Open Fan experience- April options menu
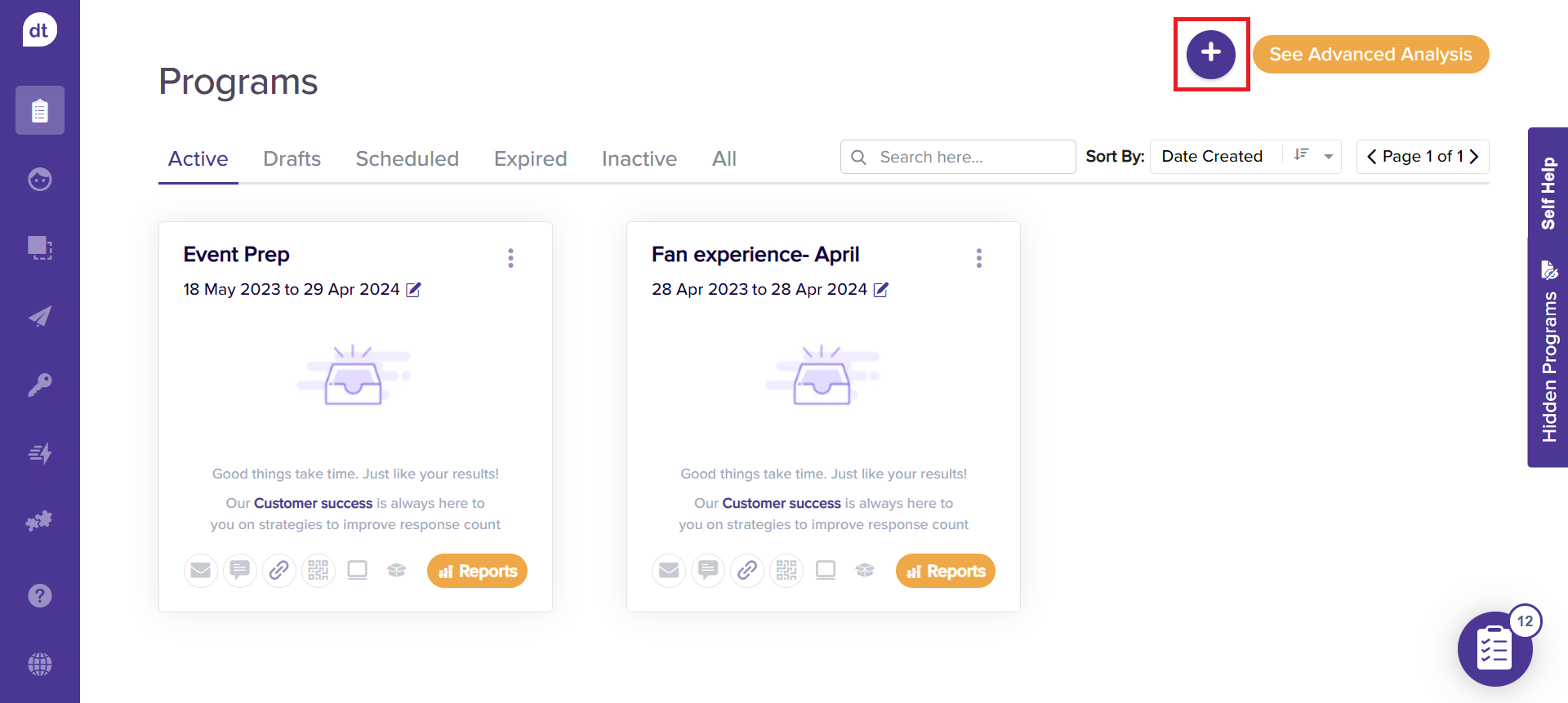Screen dimensions: 1568x703 979,258
